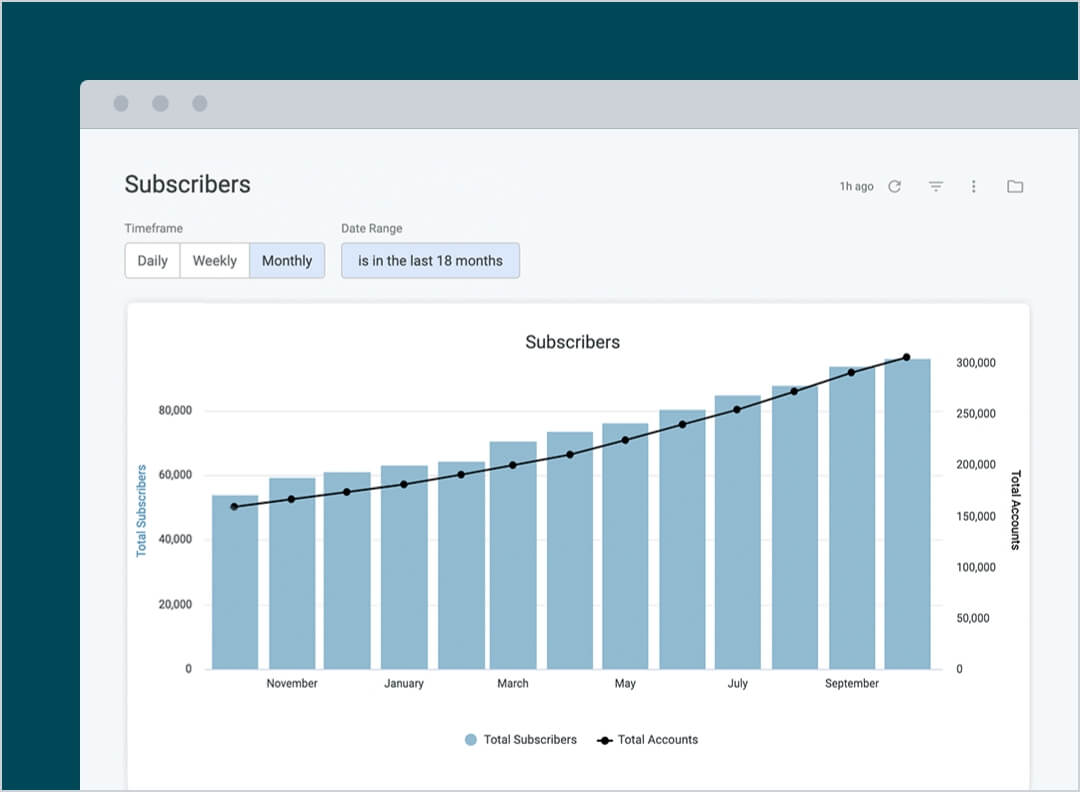Click the July bar
Screen dimensions: 1080x792
click(x=738, y=532)
